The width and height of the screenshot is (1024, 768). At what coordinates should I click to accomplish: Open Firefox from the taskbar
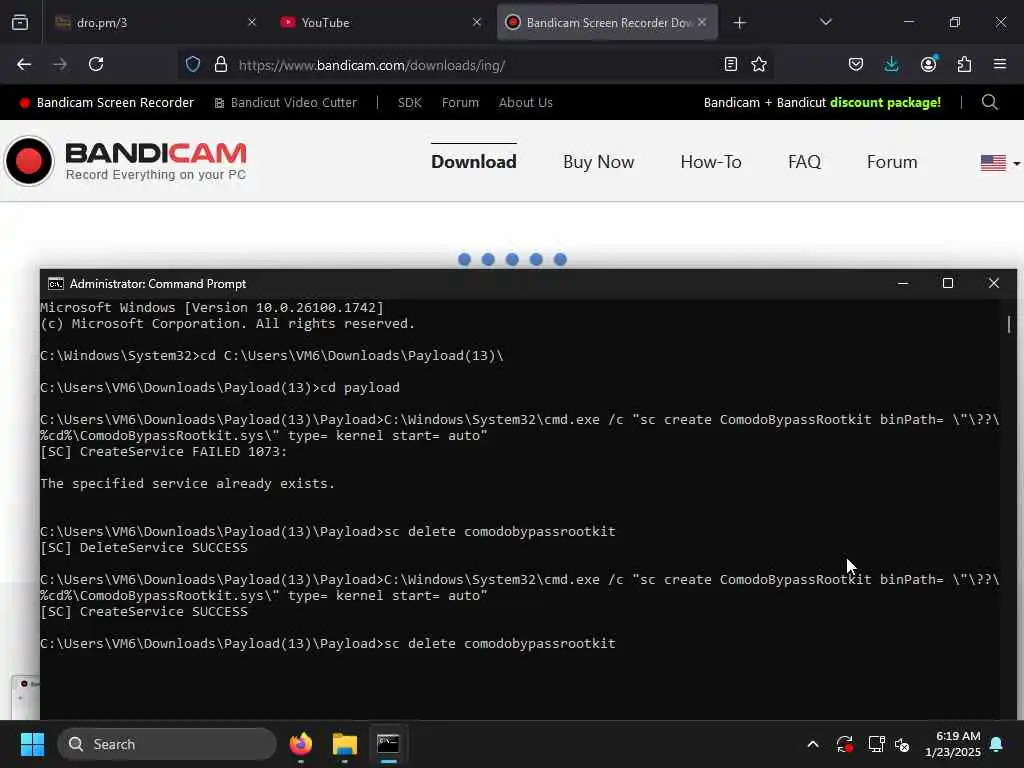pos(301,744)
